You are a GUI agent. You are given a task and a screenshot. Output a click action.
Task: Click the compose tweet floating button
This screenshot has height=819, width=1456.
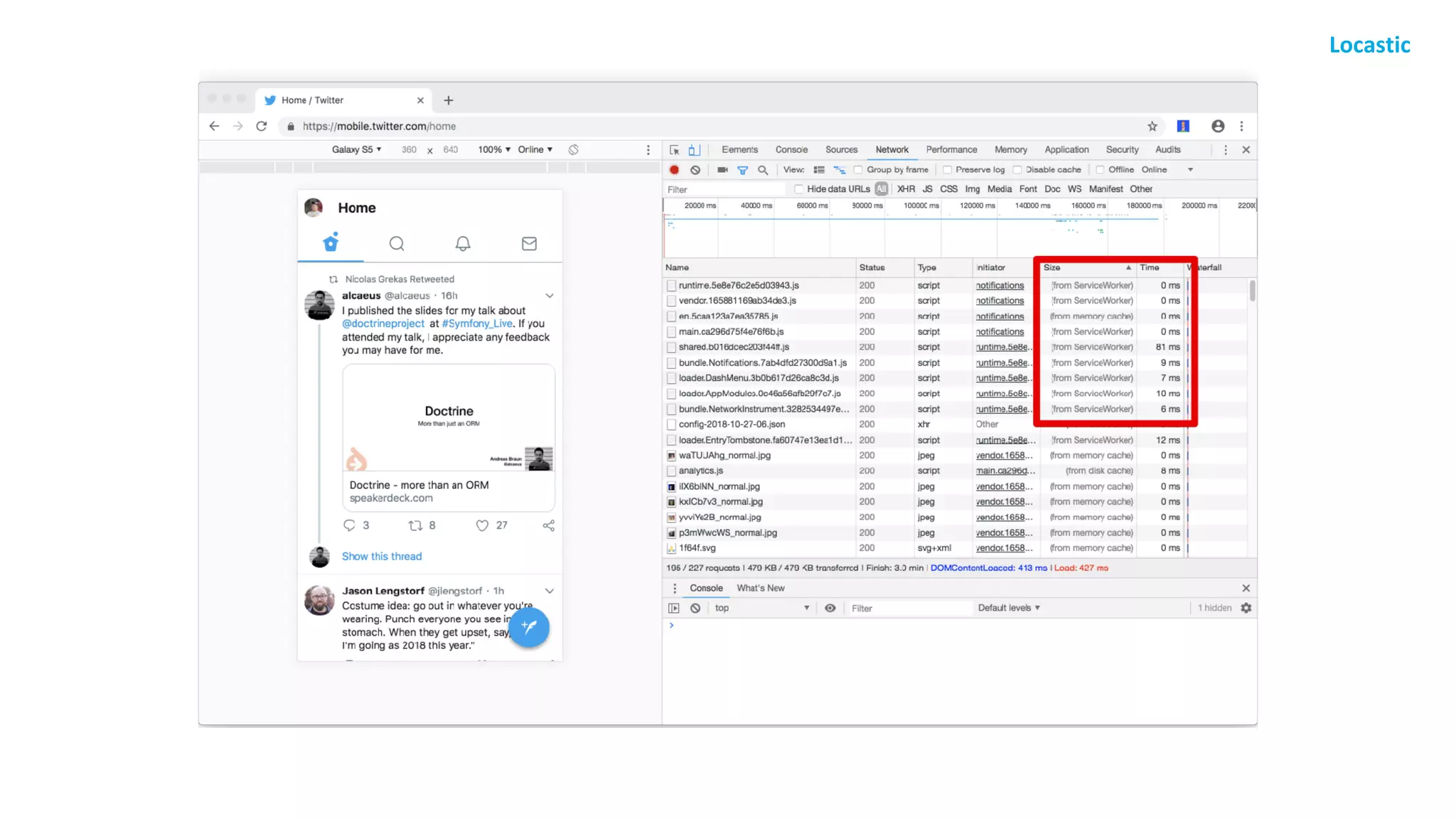click(x=529, y=626)
